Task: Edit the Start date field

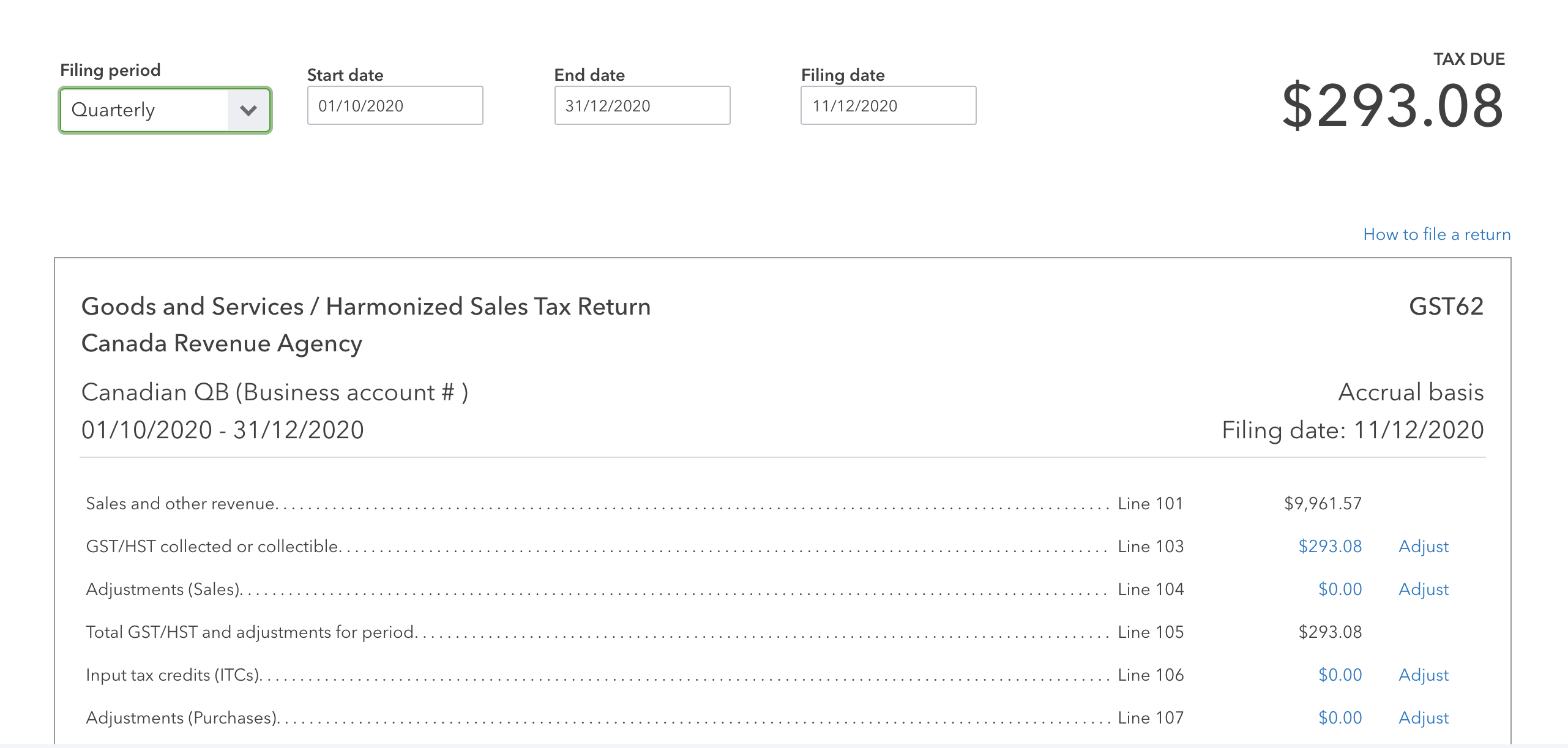Action: (x=395, y=105)
